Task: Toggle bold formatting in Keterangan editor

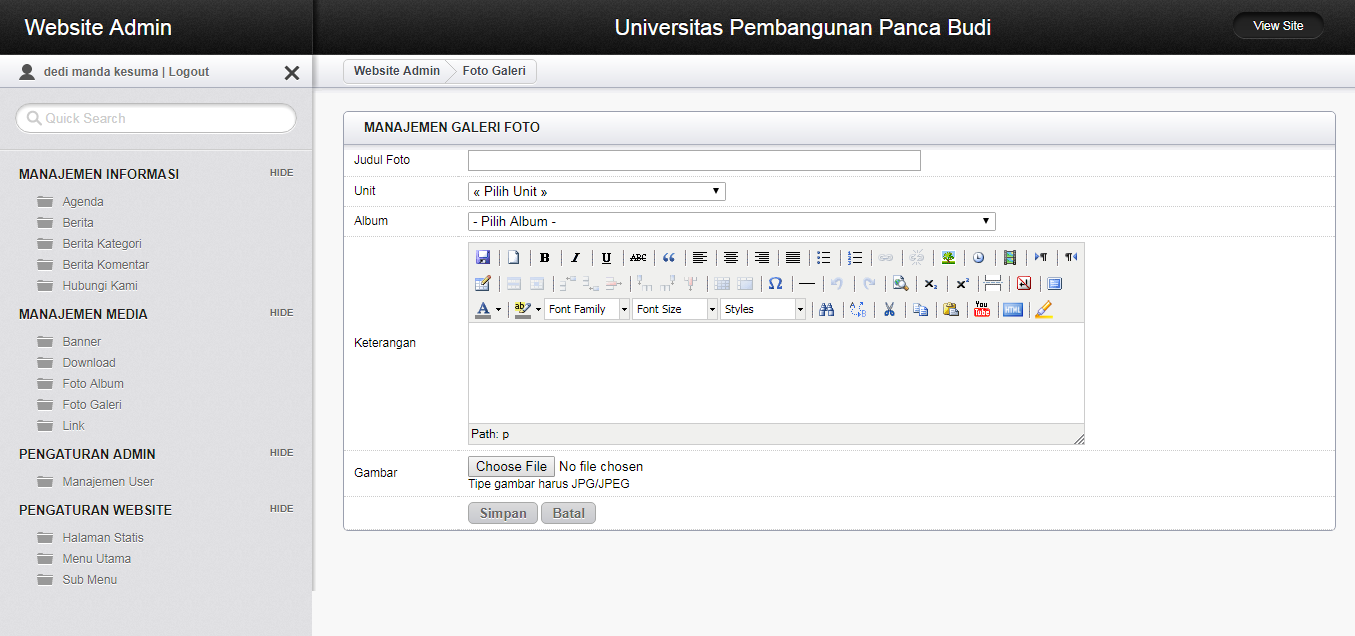Action: (x=545, y=257)
